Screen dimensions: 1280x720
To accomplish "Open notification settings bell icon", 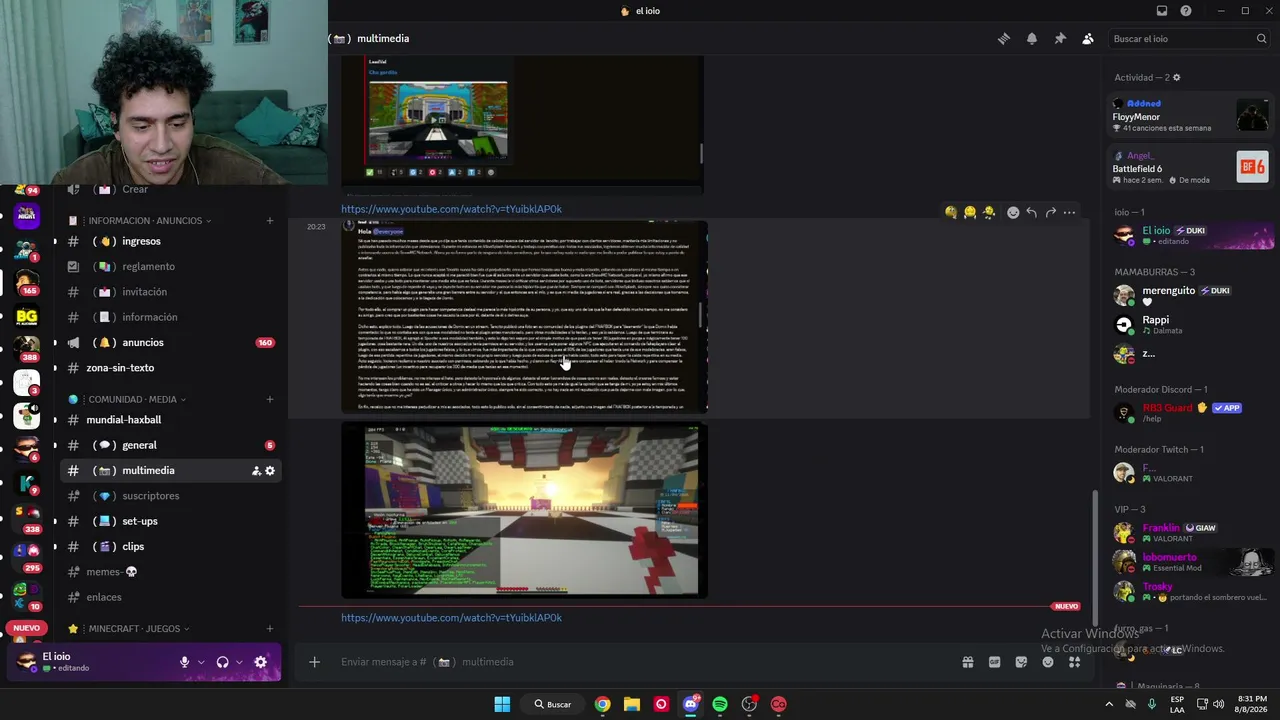I will coord(1032,39).
